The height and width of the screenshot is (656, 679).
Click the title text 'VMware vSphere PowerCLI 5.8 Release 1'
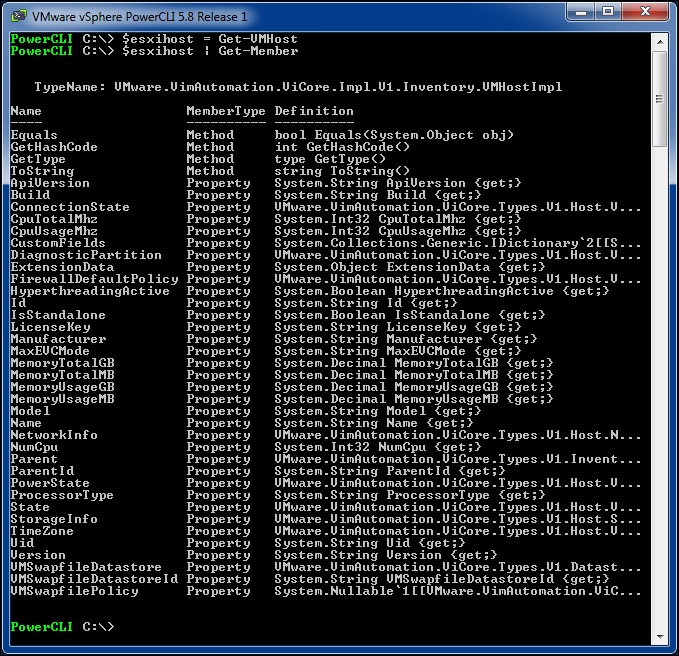coord(139,16)
